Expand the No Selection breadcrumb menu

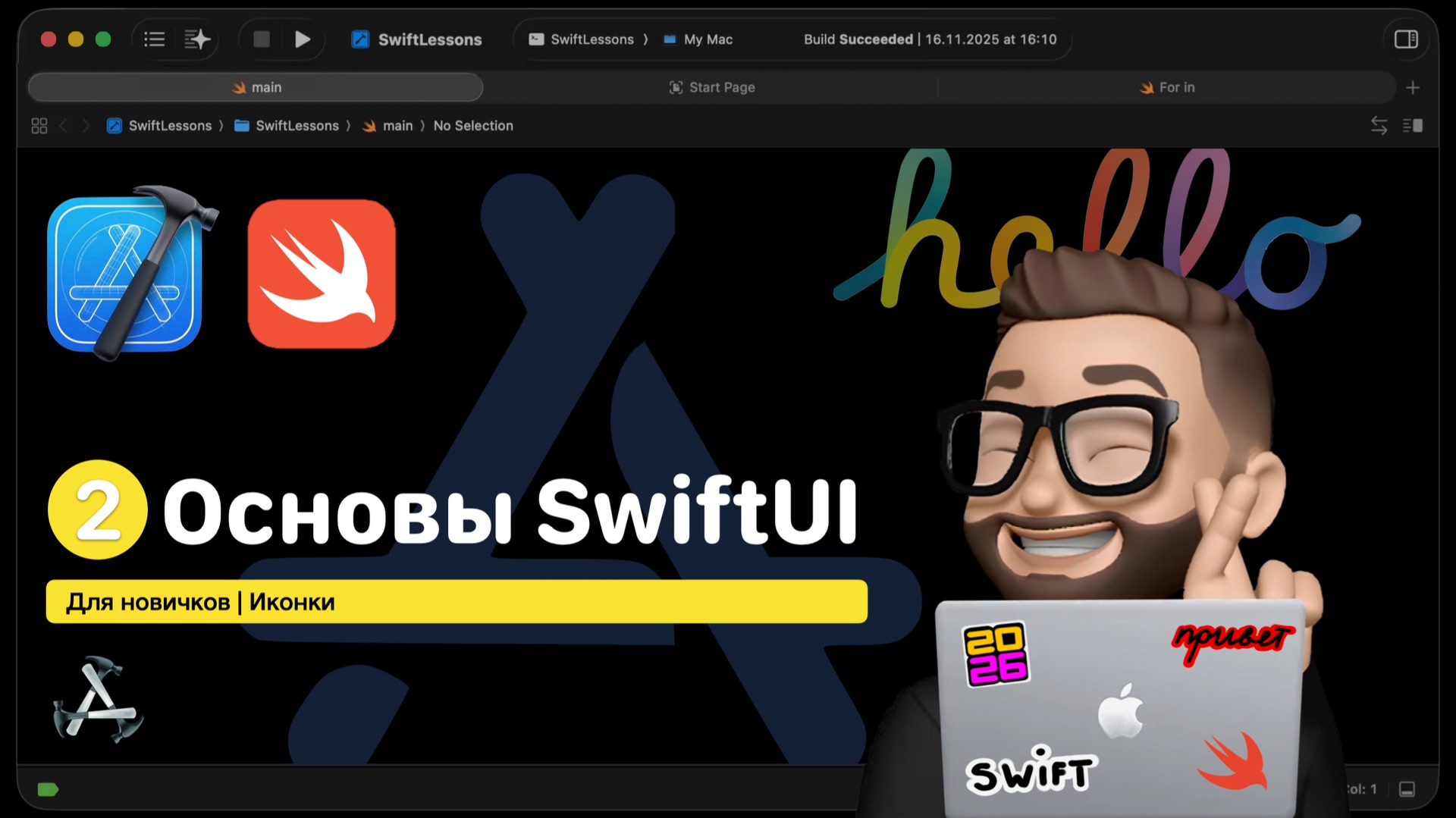click(473, 125)
